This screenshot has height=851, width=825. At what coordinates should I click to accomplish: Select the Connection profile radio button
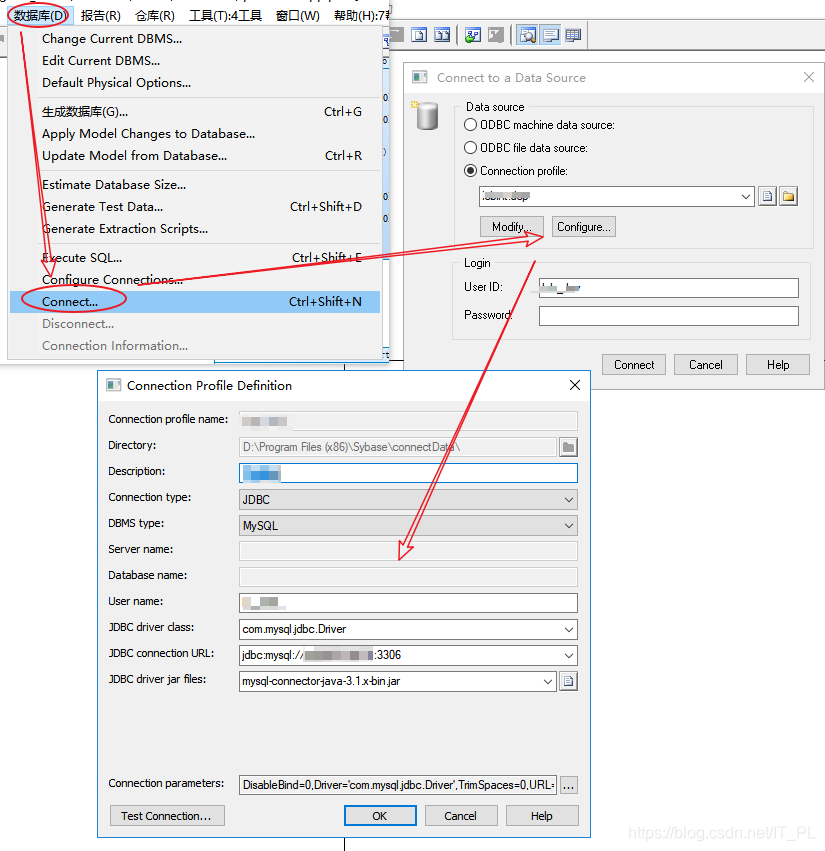471,170
